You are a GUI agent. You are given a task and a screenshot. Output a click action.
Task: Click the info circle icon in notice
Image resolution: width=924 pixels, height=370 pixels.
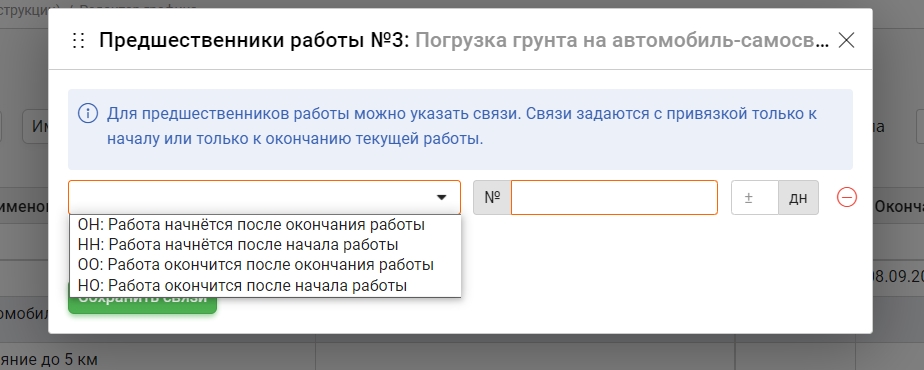point(88,113)
